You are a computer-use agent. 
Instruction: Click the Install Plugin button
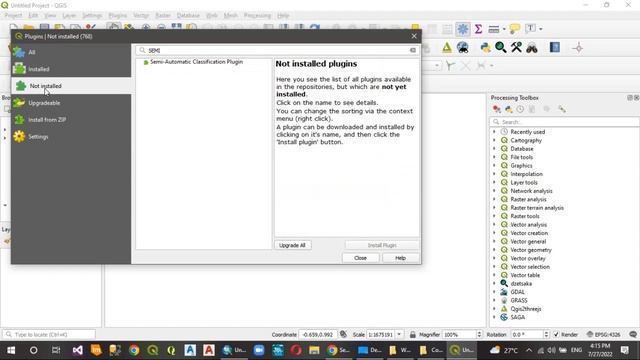coord(382,245)
